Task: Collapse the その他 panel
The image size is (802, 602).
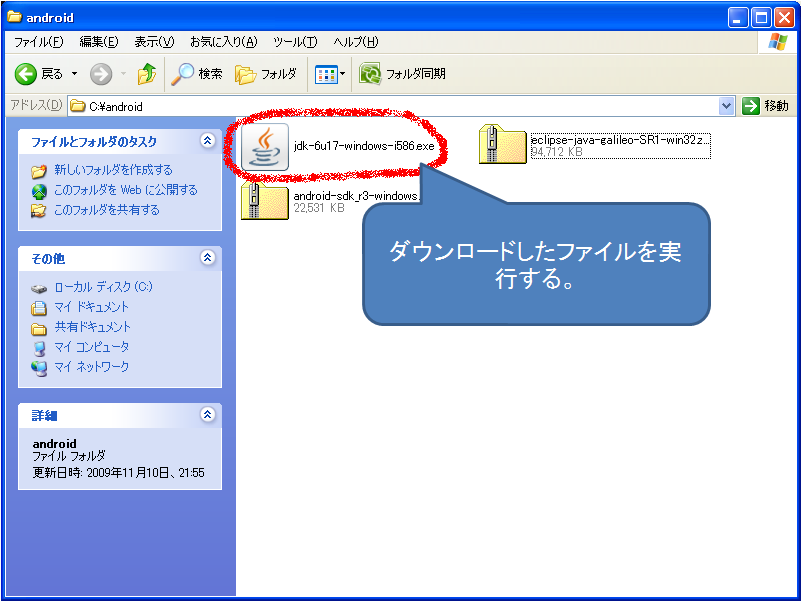Action: click(x=207, y=257)
